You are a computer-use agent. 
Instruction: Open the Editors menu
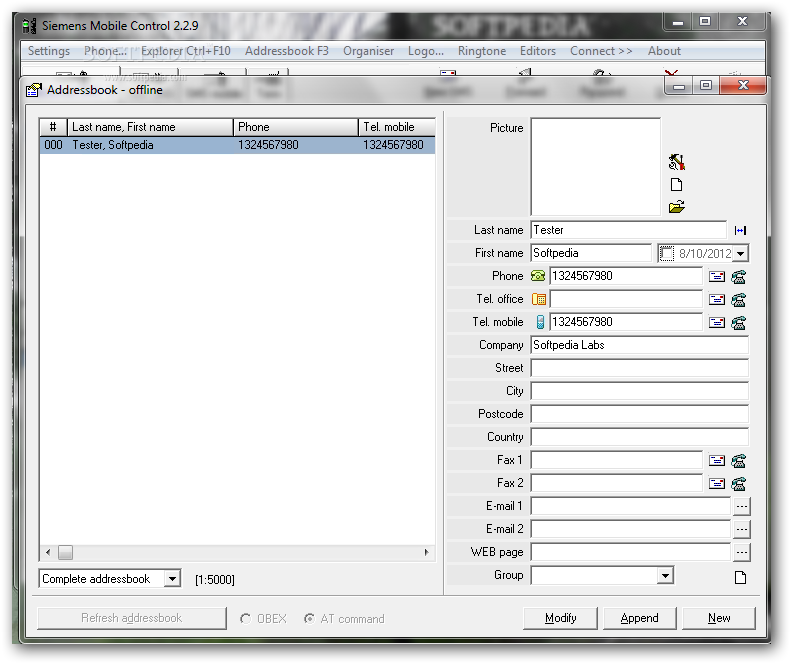[x=538, y=51]
